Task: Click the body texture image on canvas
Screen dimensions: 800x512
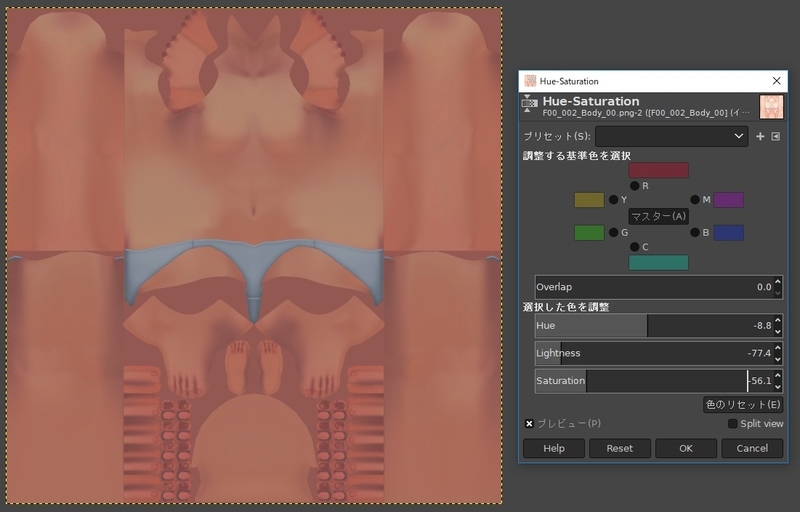Action: [x=254, y=255]
